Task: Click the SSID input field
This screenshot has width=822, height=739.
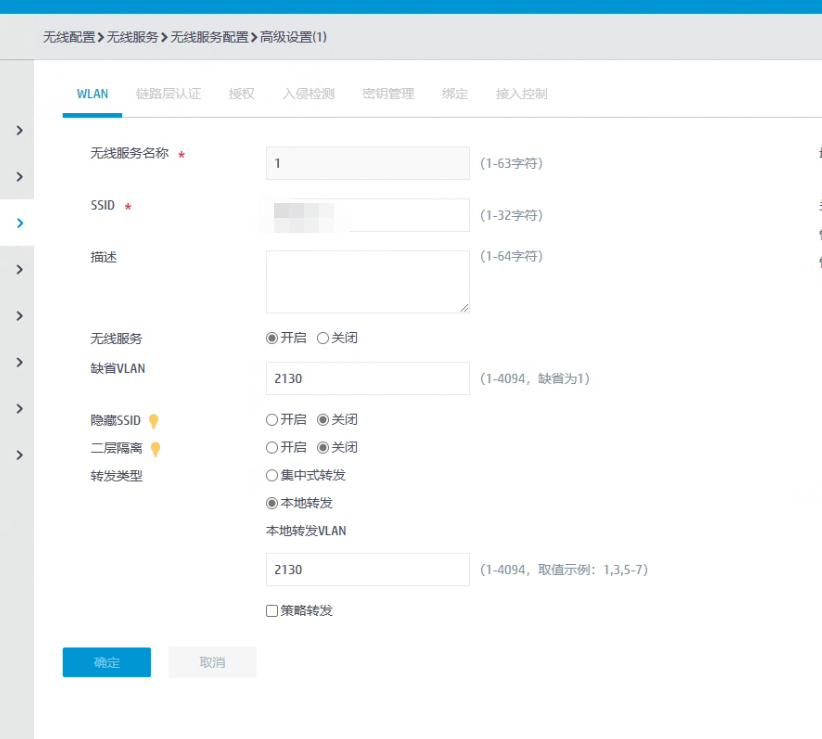Action: click(x=367, y=215)
